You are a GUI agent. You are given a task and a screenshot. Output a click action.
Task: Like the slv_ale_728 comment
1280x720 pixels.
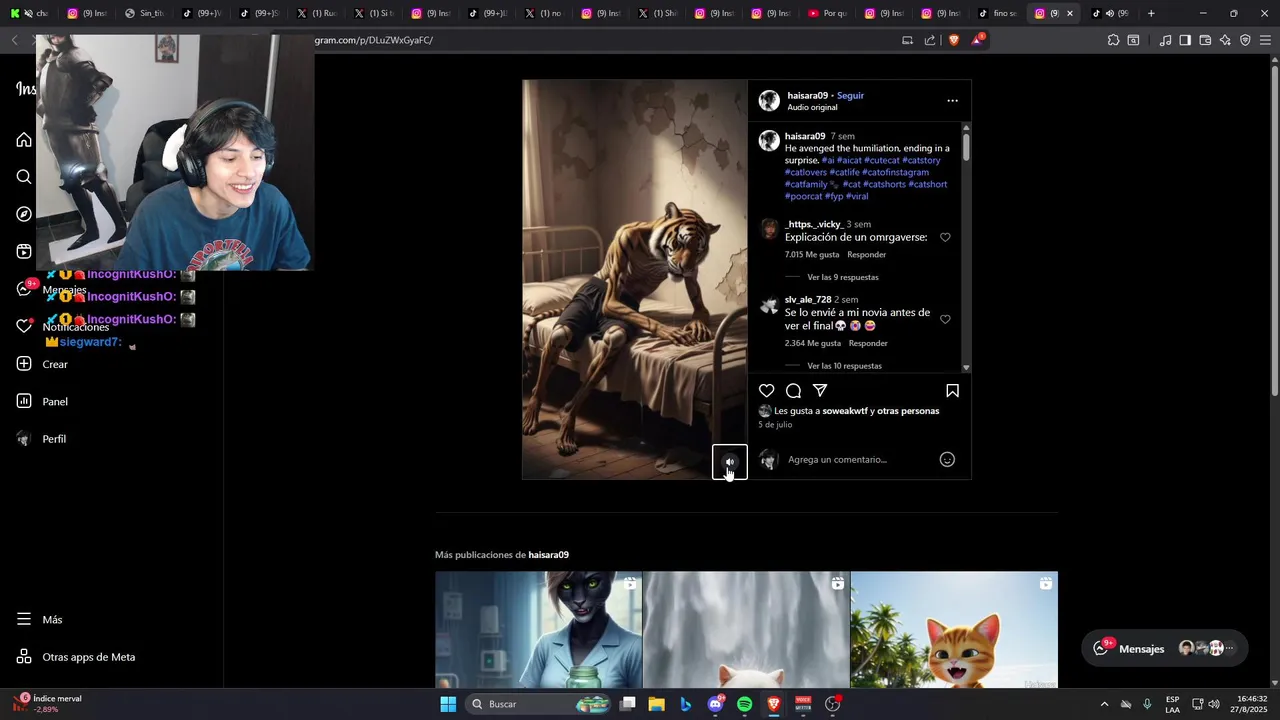pos(945,319)
